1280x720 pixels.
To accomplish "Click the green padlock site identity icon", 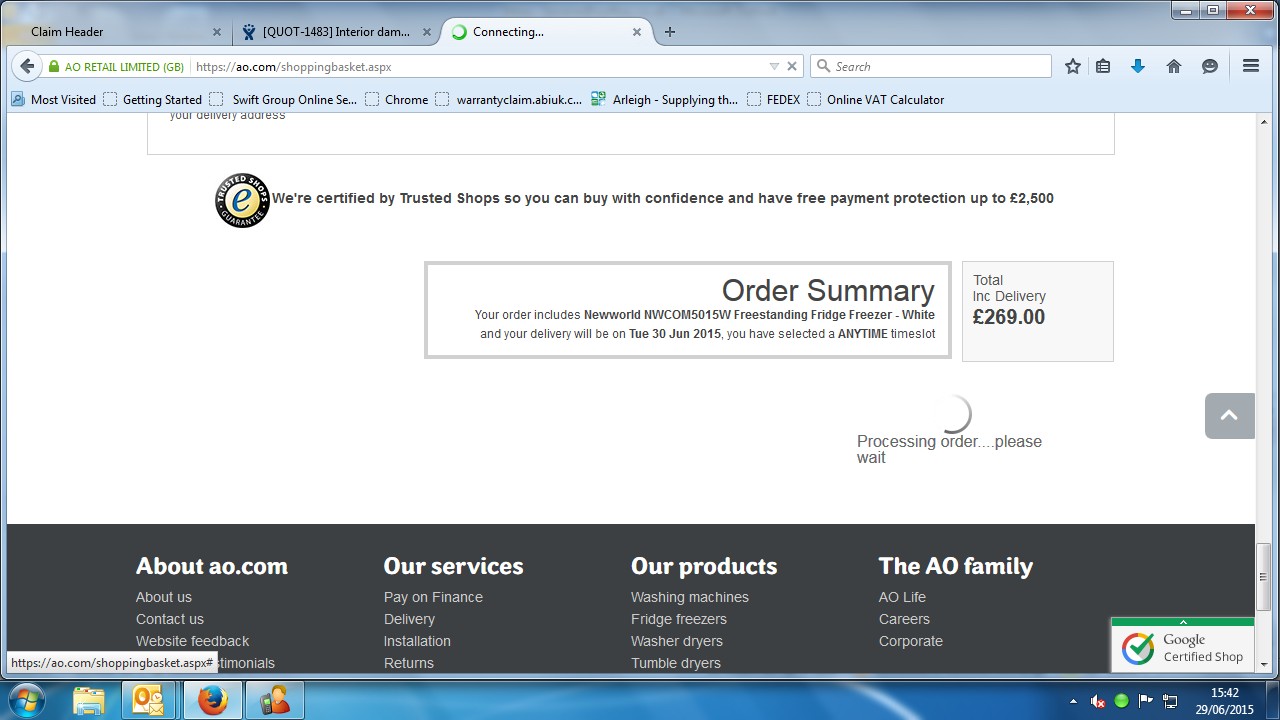I will coord(54,67).
